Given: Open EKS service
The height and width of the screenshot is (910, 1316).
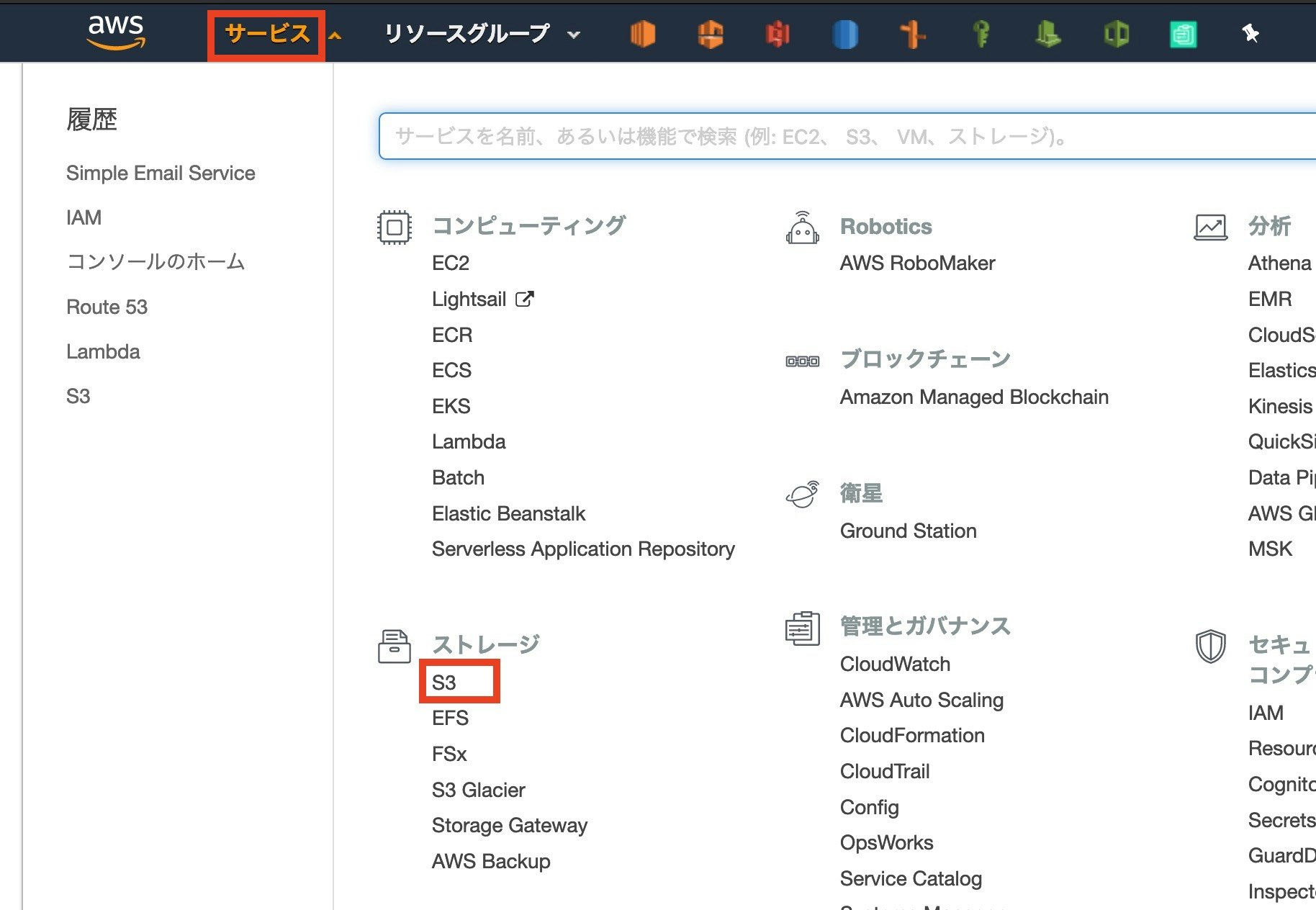Looking at the screenshot, I should pos(451,406).
